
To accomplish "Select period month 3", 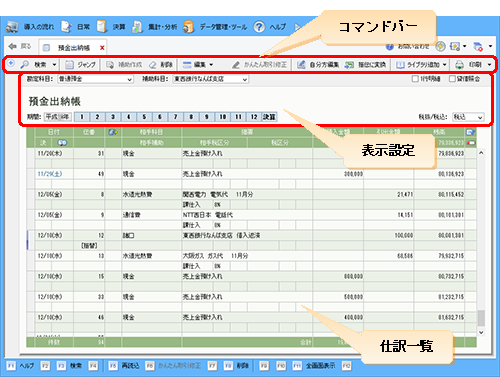I will click(113, 117).
